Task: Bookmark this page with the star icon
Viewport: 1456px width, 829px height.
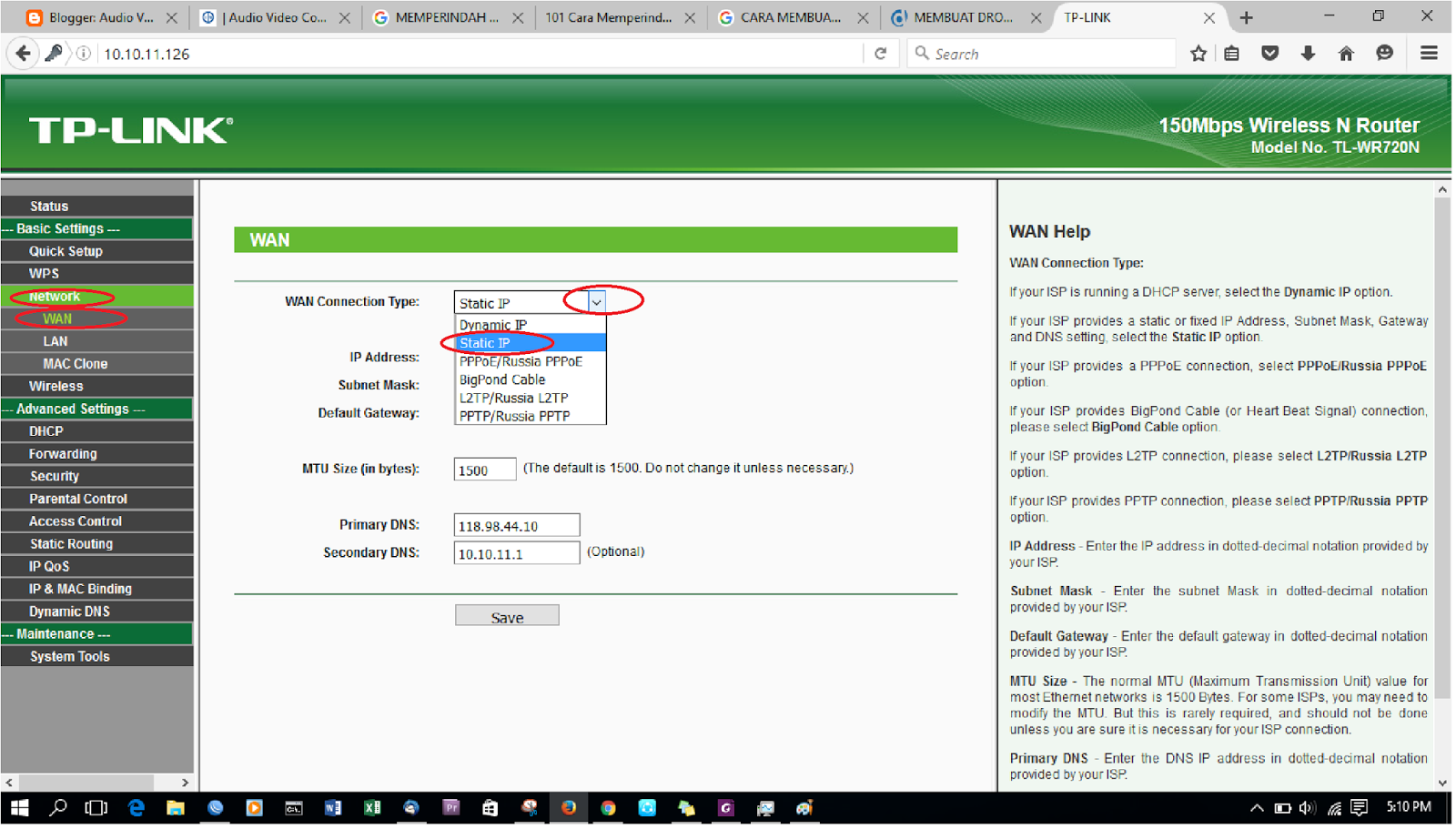Action: pyautogui.click(x=1198, y=54)
